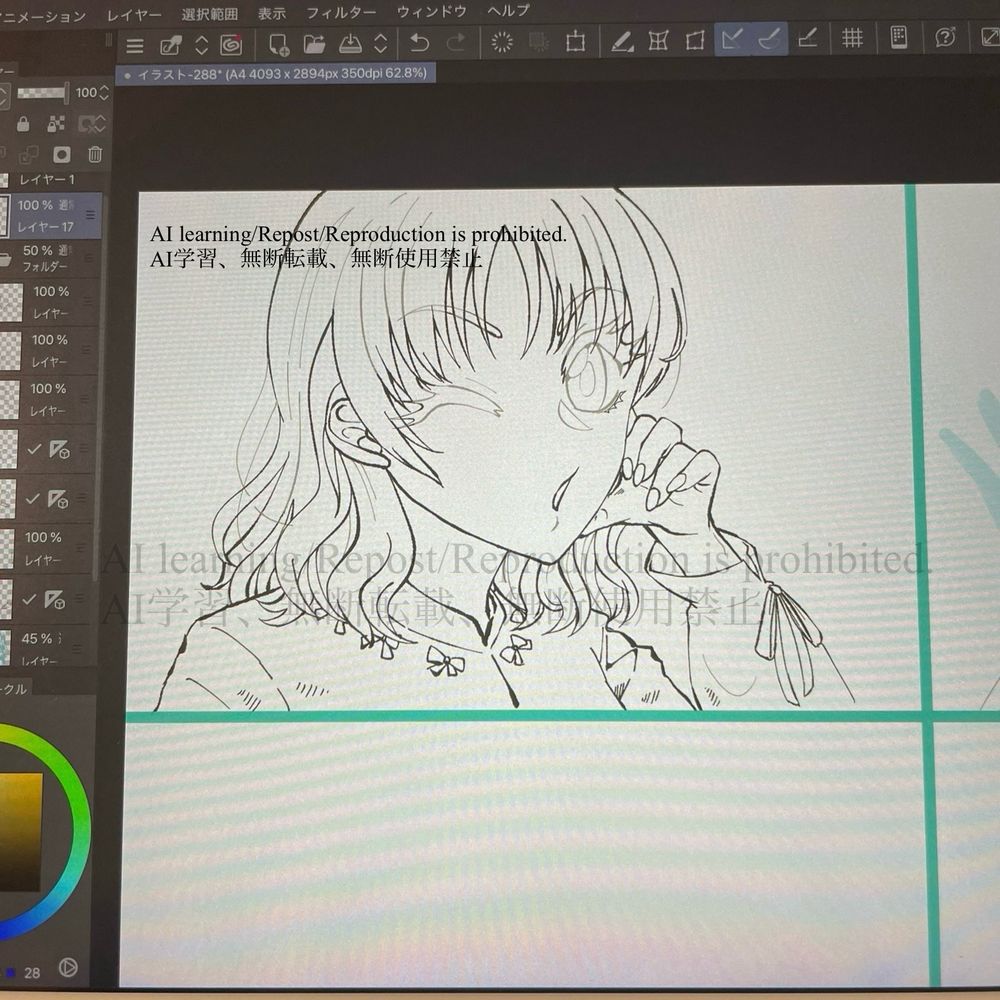Click ruler icon in row above 45% layer

54,600
